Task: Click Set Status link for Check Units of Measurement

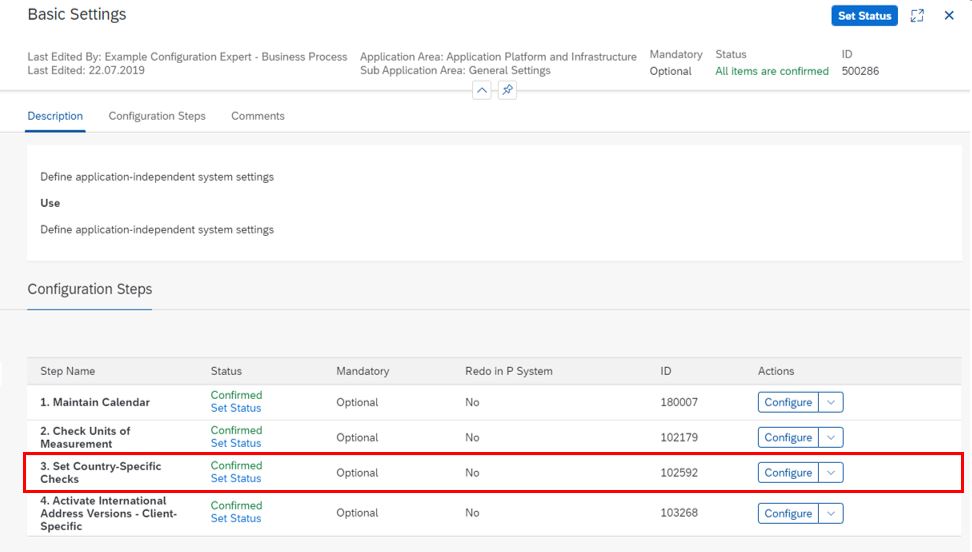Action: pyautogui.click(x=236, y=443)
